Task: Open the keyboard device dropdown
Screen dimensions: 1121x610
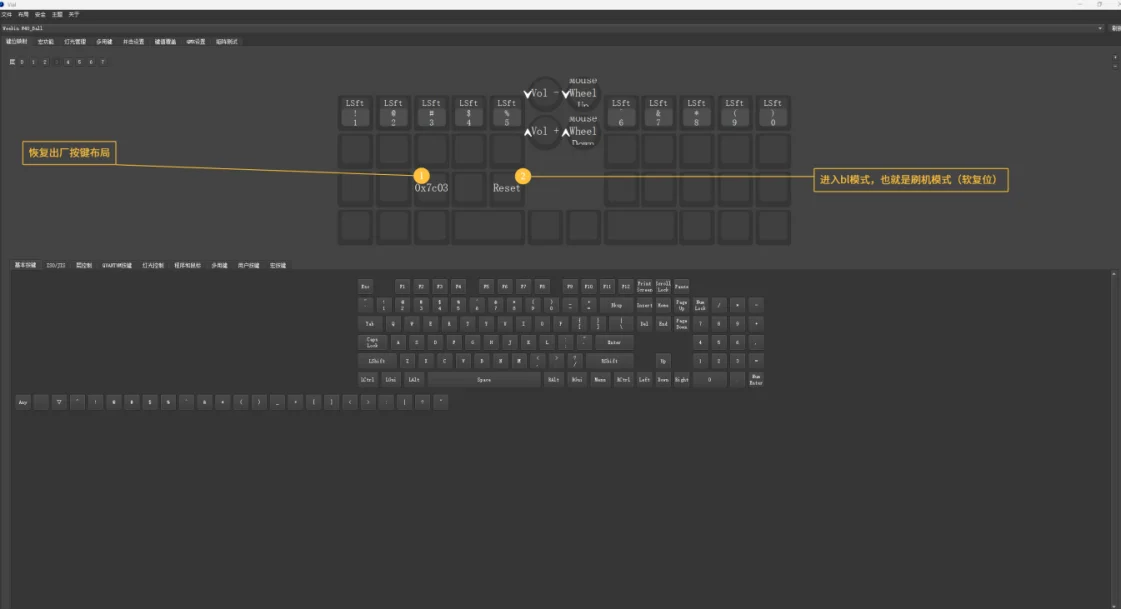Action: [1100, 28]
